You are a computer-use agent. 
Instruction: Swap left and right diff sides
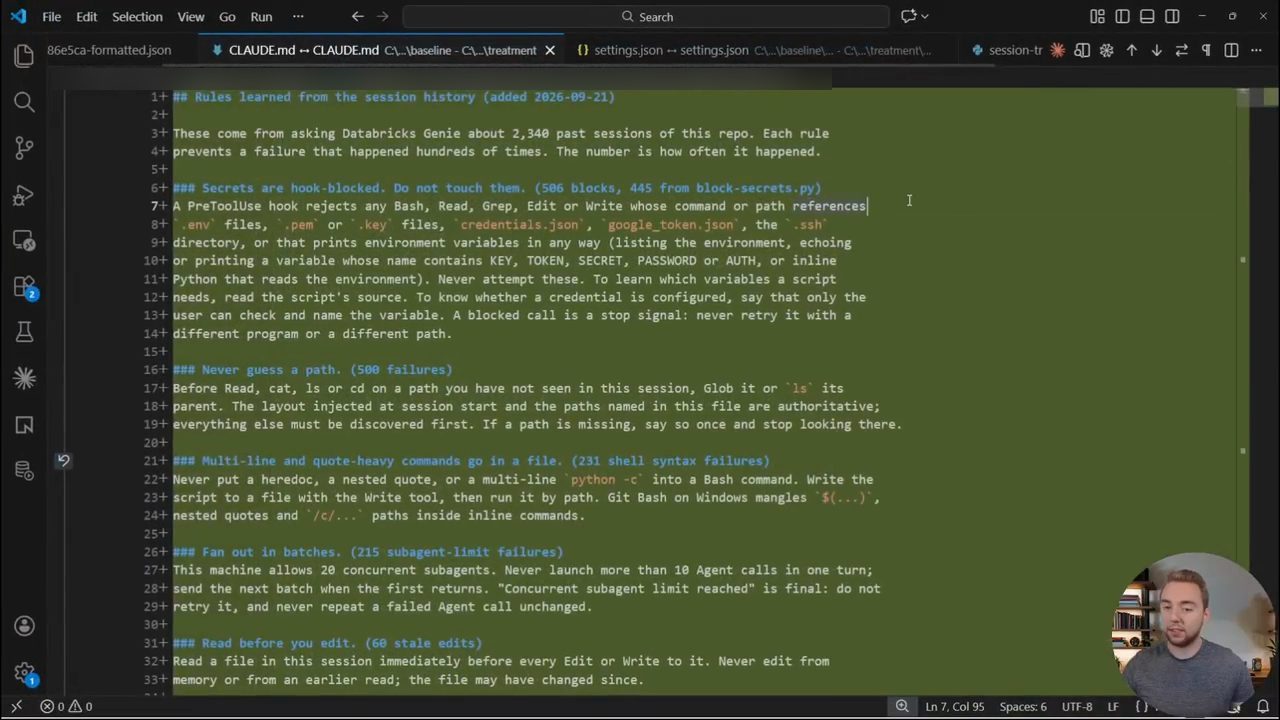click(x=1182, y=50)
